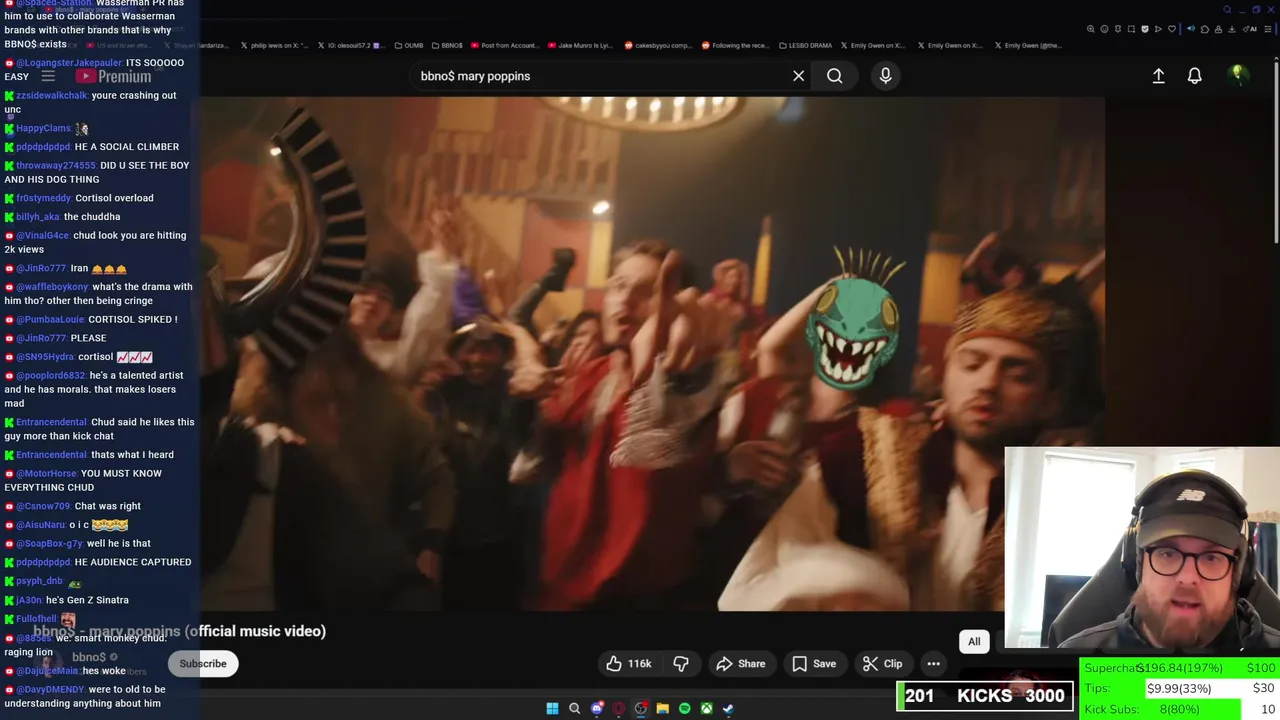
Task: Click chat message 'Cortisol overload'
Action: (114, 198)
